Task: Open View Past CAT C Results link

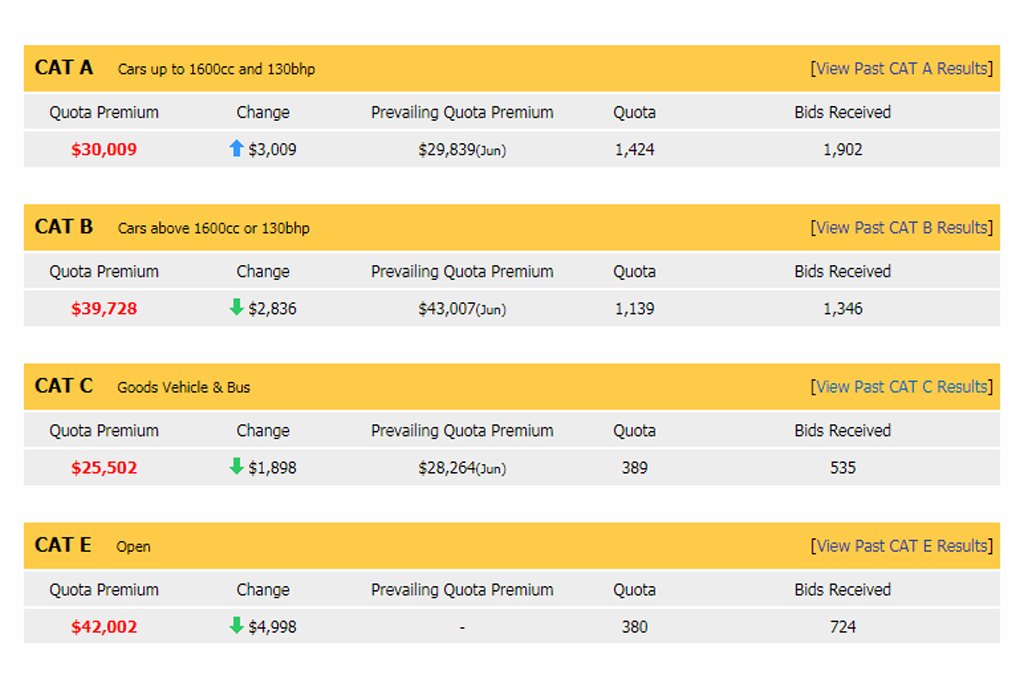Action: (901, 387)
